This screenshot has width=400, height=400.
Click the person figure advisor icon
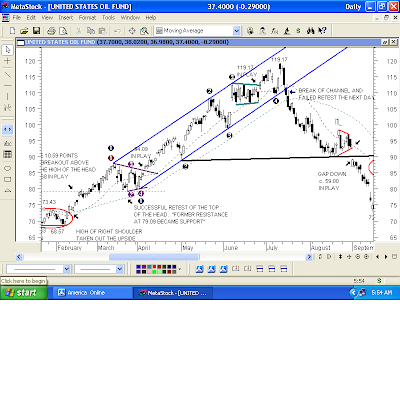pos(262,31)
